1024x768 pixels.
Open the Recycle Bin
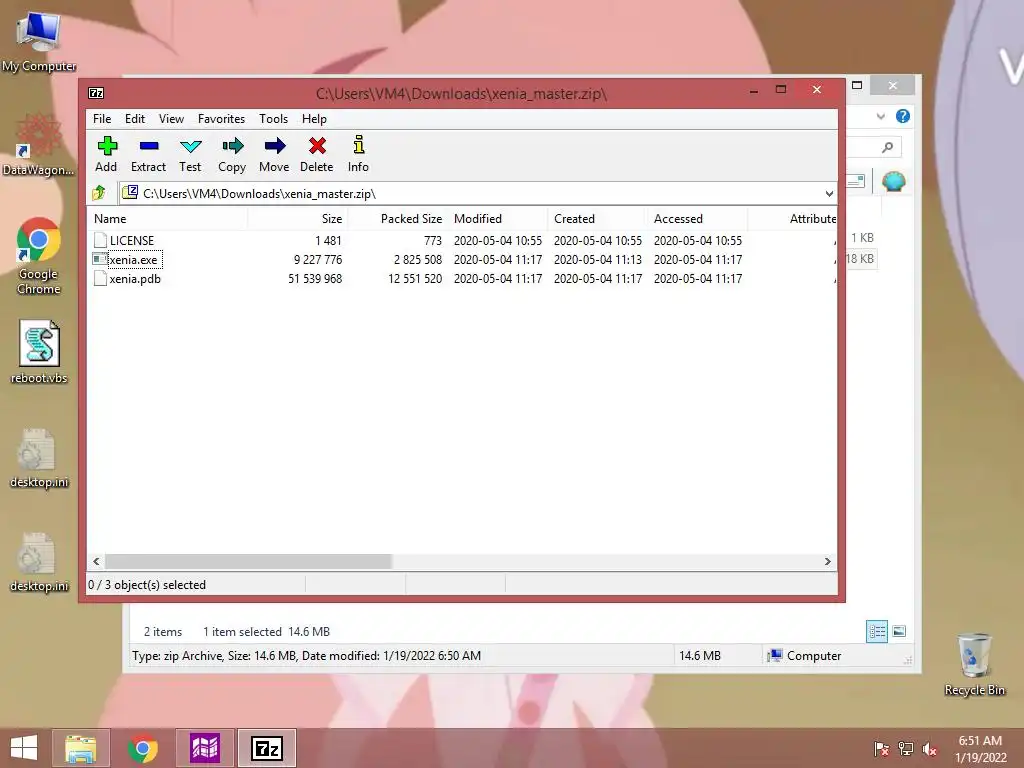tap(974, 664)
